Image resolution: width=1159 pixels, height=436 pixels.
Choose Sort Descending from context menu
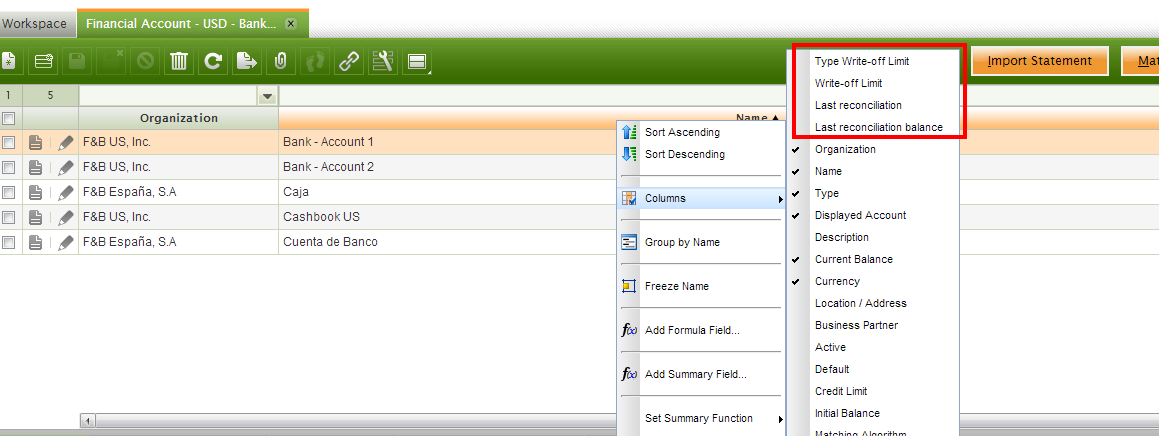[x=701, y=154]
